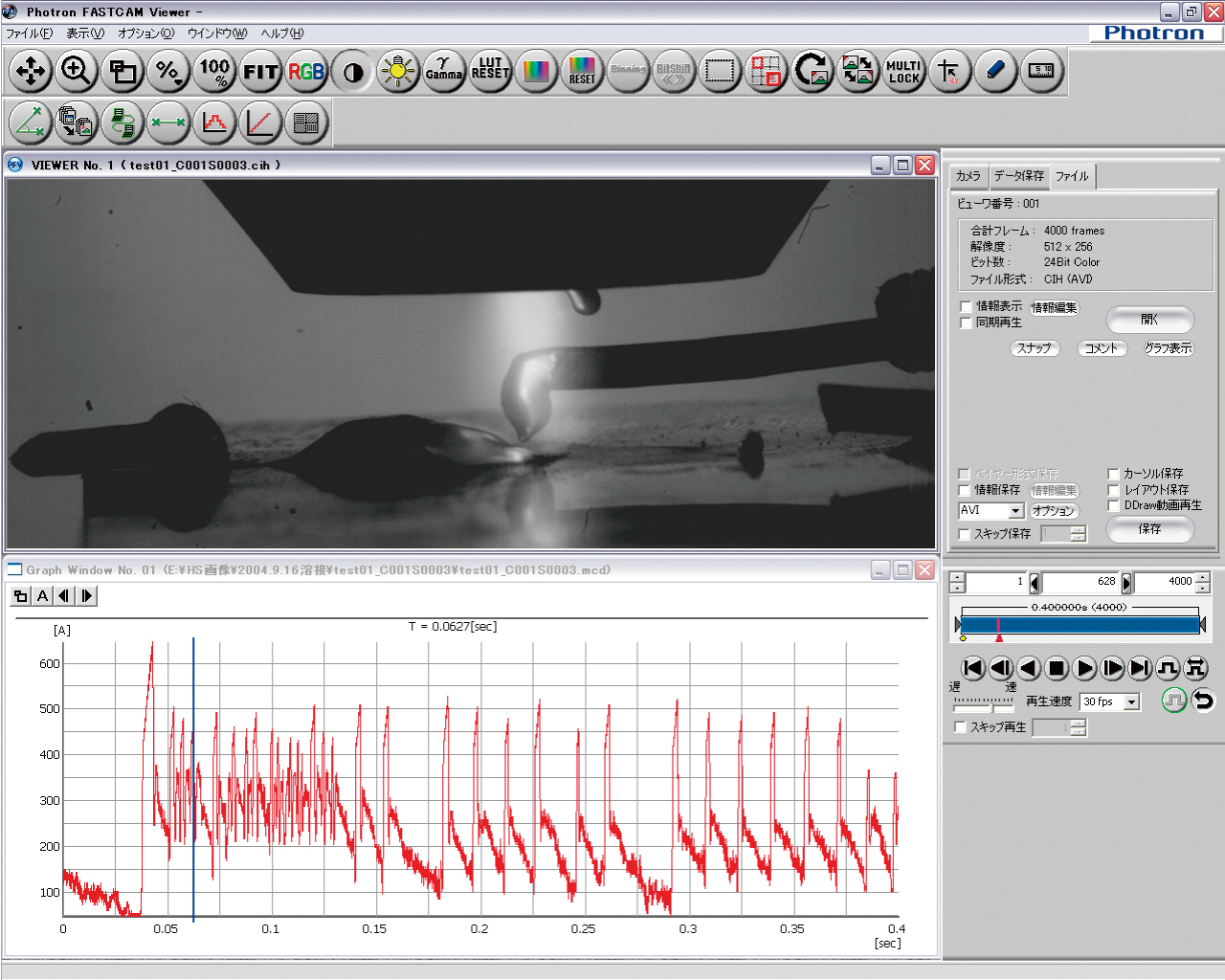The image size is (1225, 980).
Task: Click the contrast half-circle icon
Action: click(x=352, y=72)
